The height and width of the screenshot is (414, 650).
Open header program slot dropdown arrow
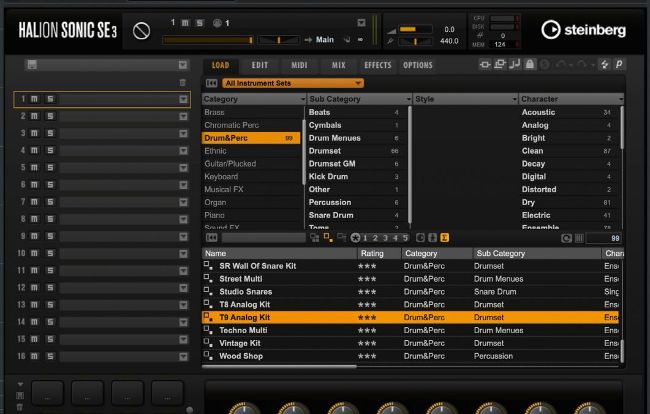coord(361,23)
